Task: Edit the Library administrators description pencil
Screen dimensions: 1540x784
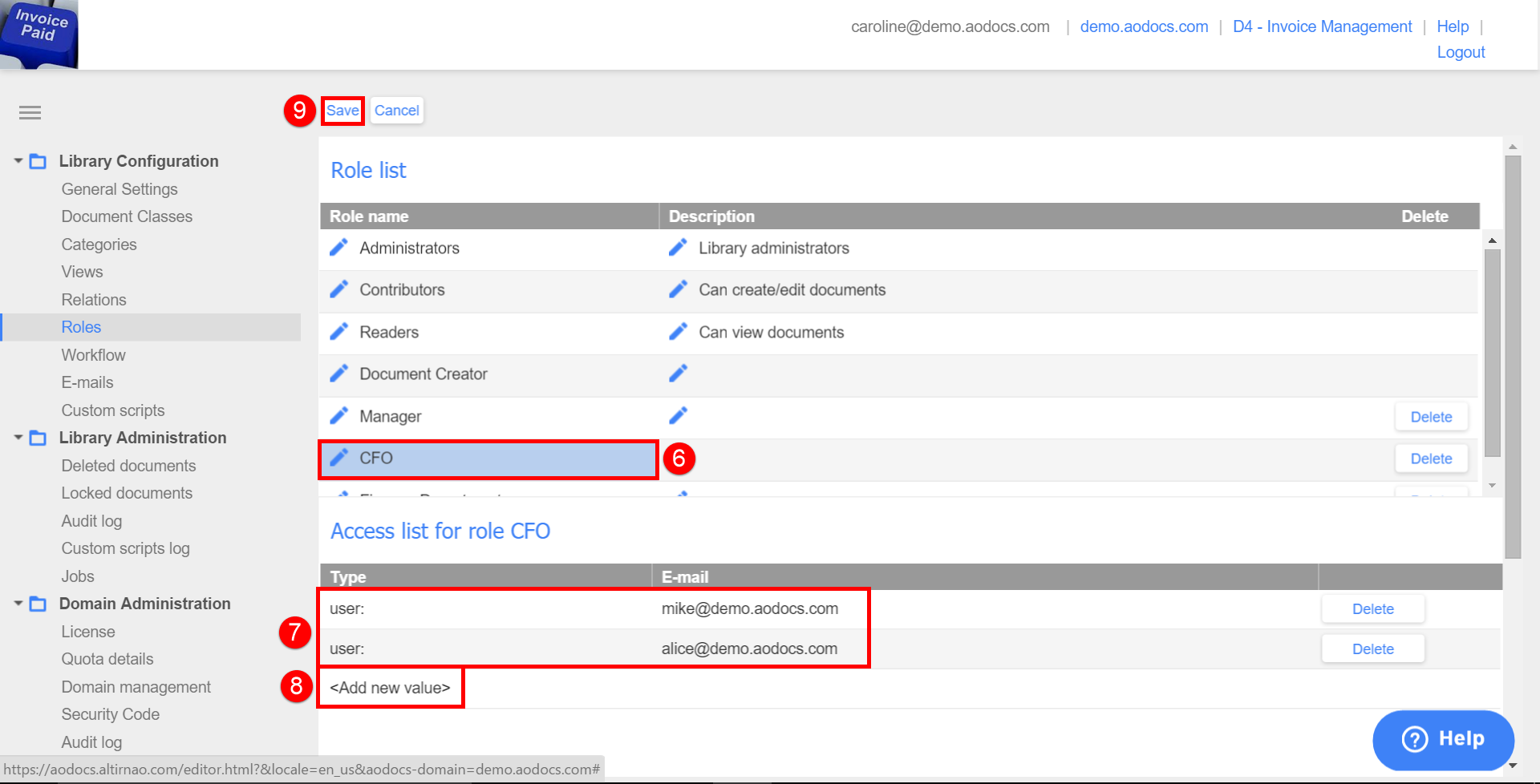Action: (x=679, y=247)
